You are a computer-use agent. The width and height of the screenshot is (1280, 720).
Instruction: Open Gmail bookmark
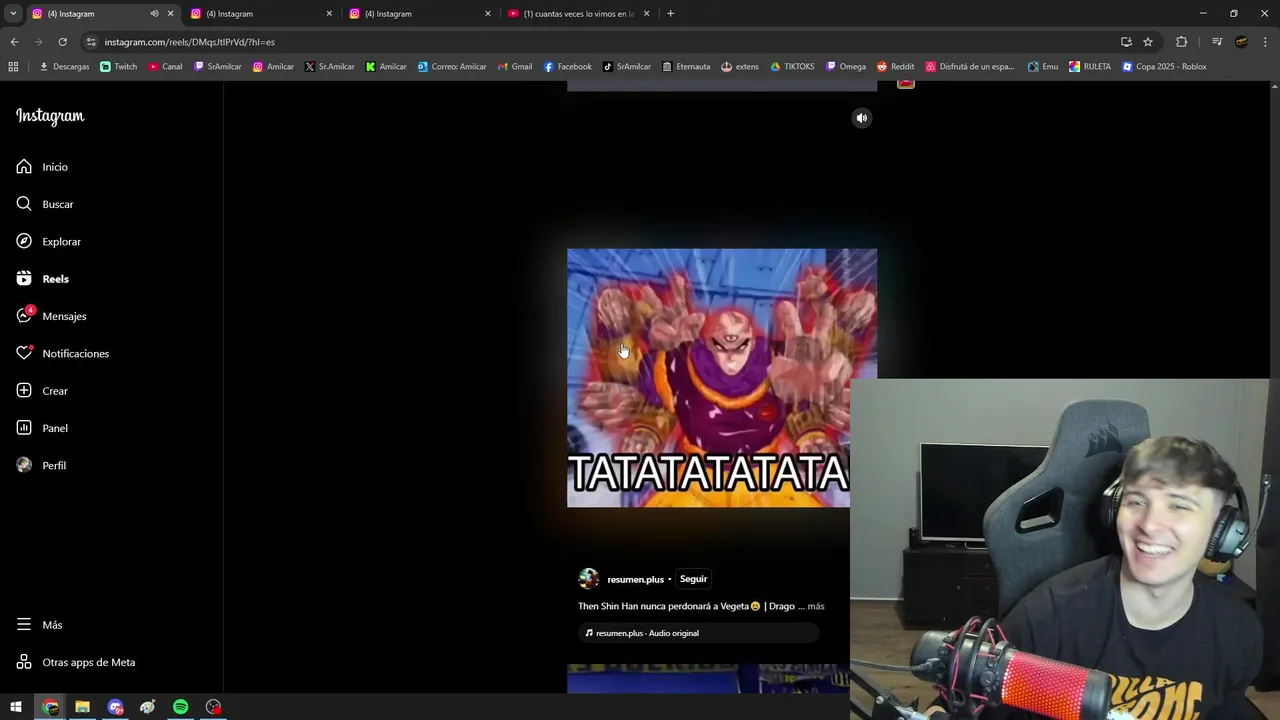(515, 67)
